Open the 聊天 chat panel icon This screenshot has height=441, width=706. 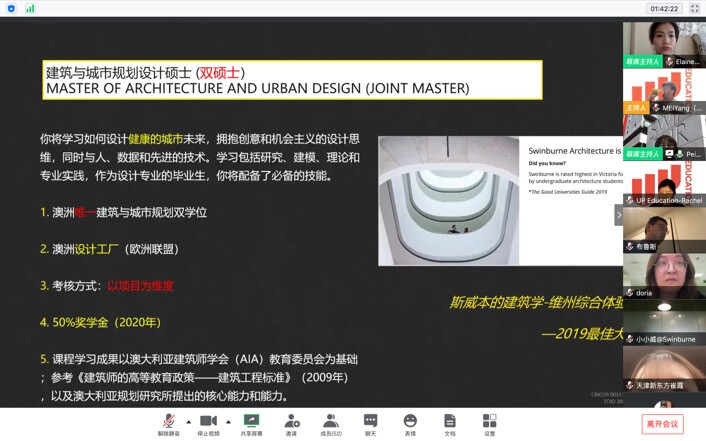click(x=371, y=421)
